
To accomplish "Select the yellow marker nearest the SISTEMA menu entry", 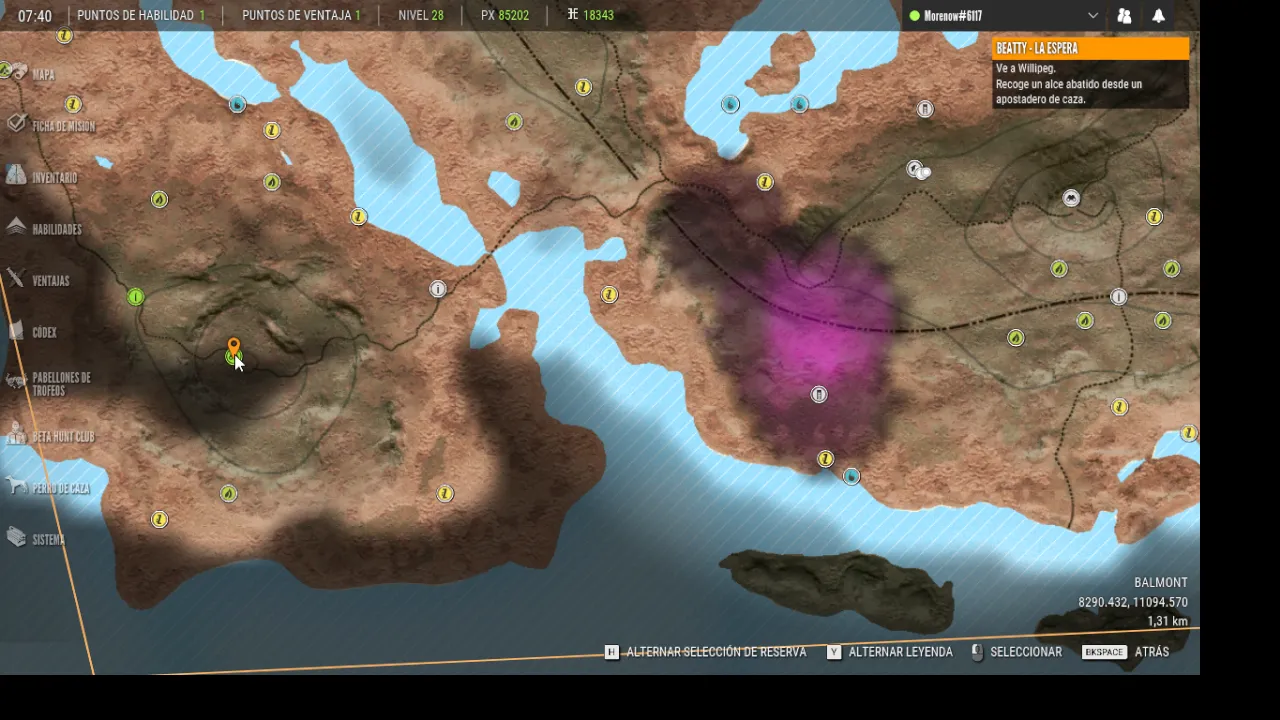I will 159,519.
